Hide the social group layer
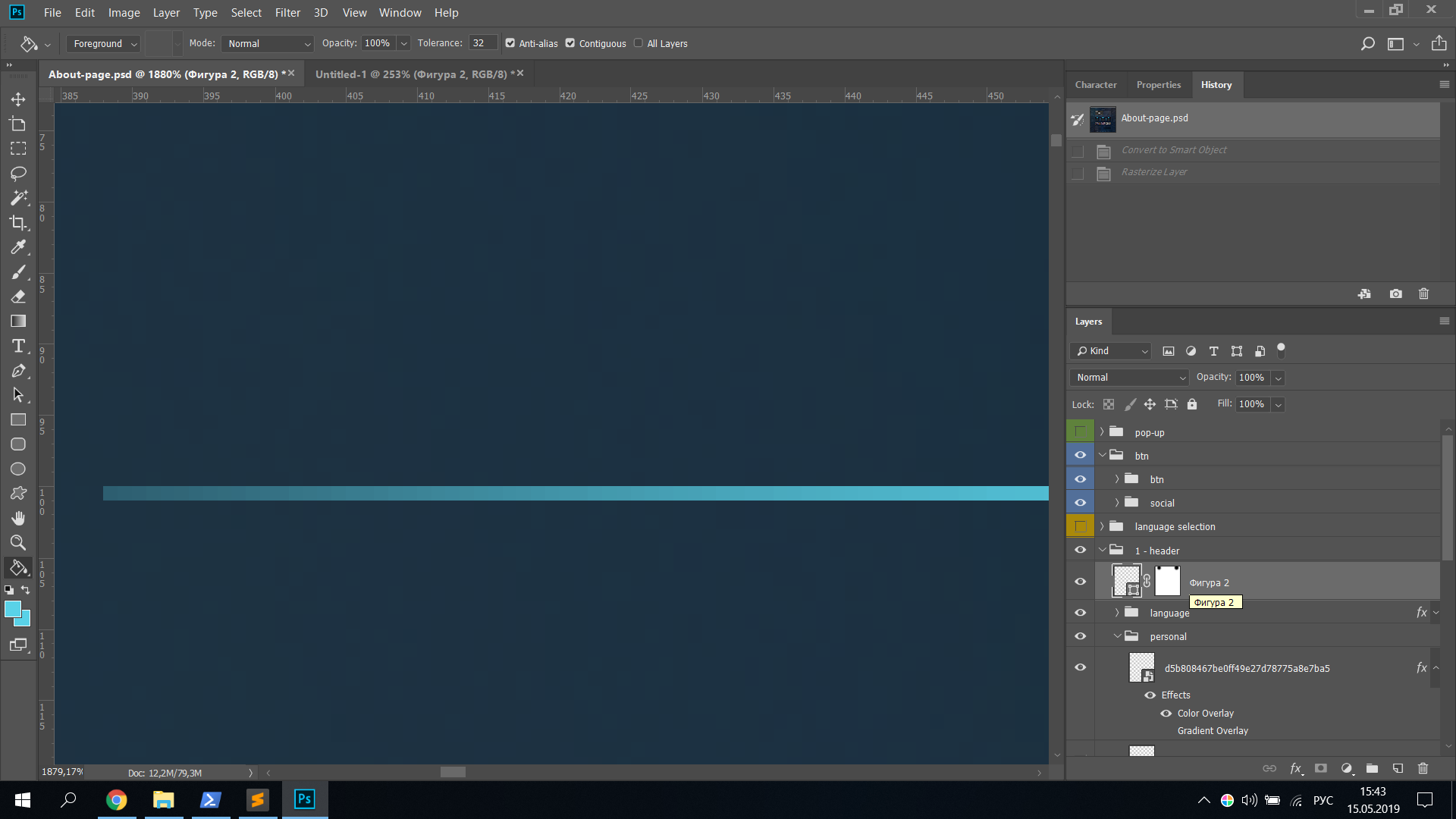1456x819 pixels. (1080, 503)
